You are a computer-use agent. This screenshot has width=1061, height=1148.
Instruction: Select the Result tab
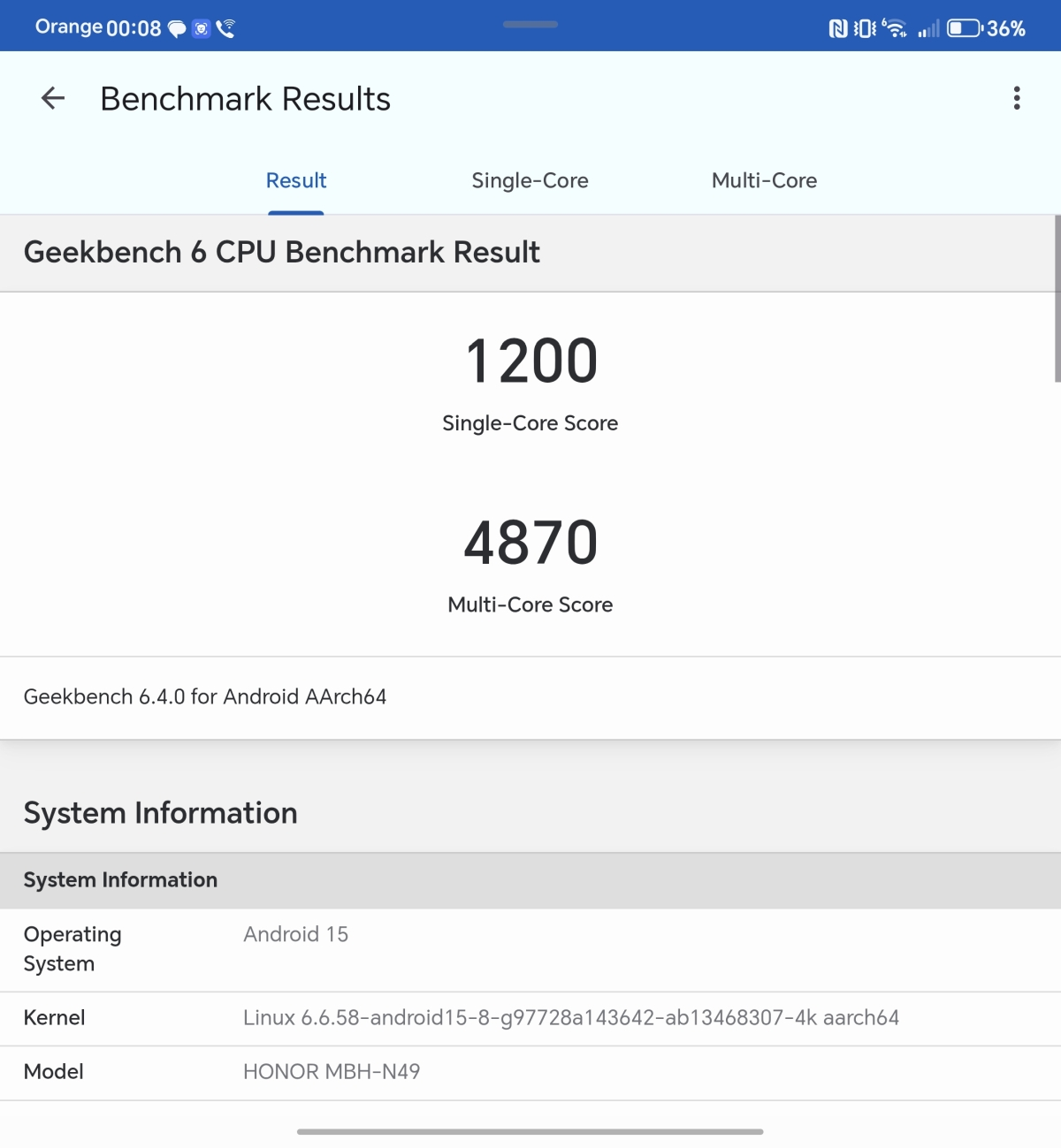point(296,180)
